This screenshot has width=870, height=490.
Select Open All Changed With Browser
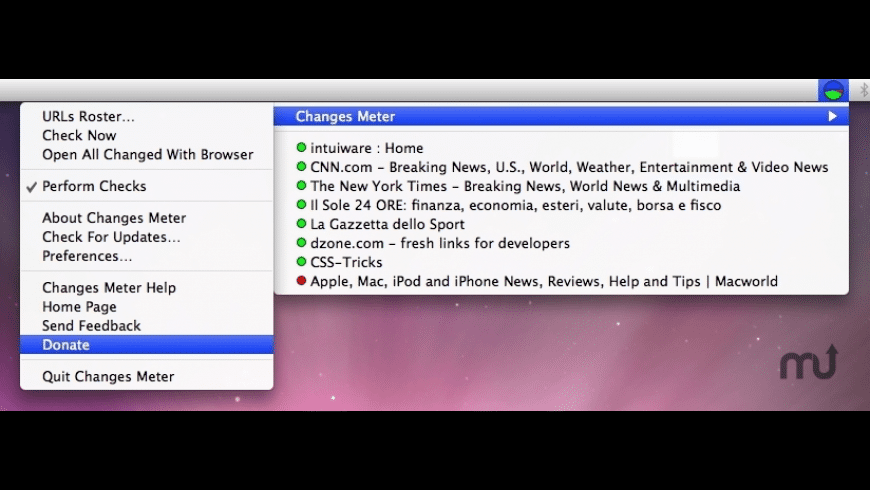pos(146,154)
